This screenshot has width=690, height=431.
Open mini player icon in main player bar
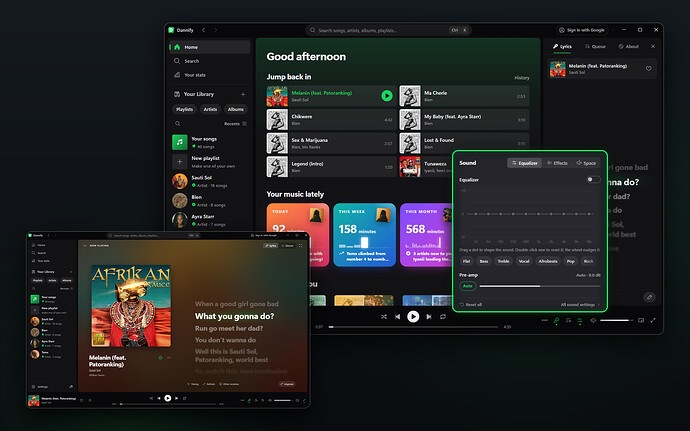[641, 320]
